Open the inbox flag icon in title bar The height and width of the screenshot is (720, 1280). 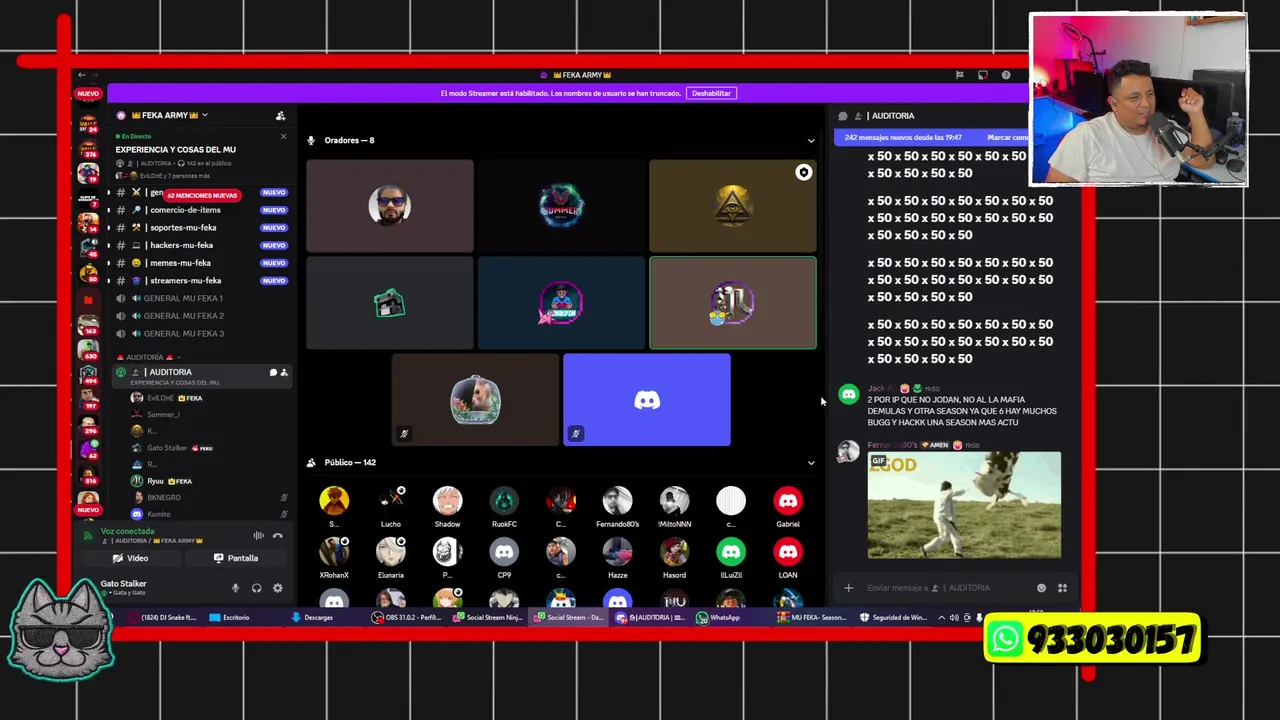pos(959,75)
